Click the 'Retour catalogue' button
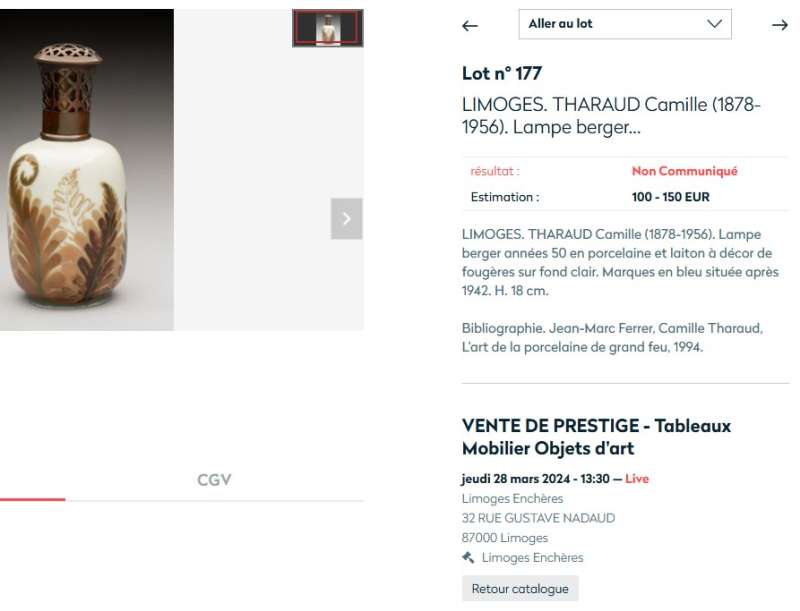 [520, 589]
